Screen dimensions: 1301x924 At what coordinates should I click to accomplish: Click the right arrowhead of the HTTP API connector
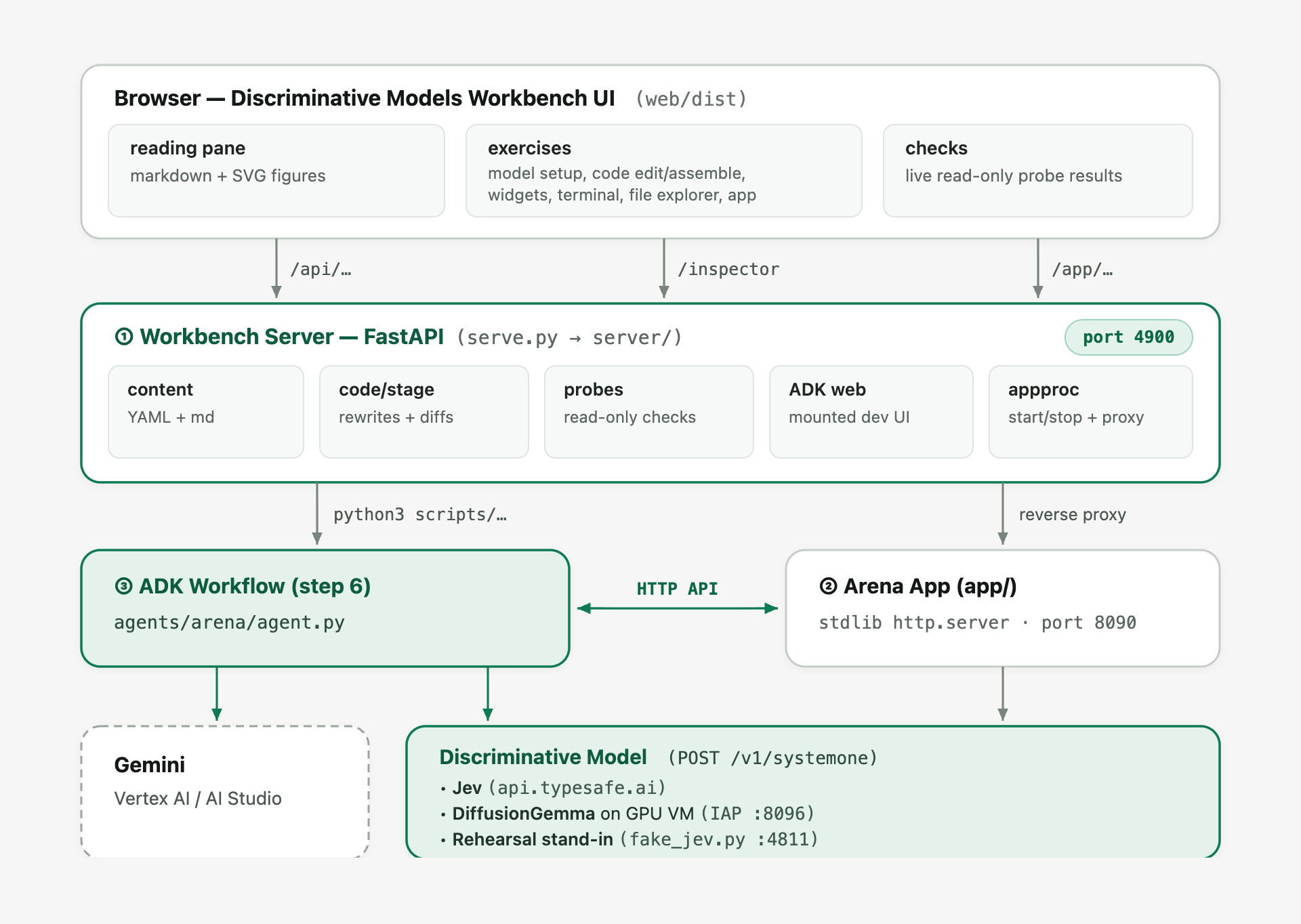pyautogui.click(x=771, y=608)
